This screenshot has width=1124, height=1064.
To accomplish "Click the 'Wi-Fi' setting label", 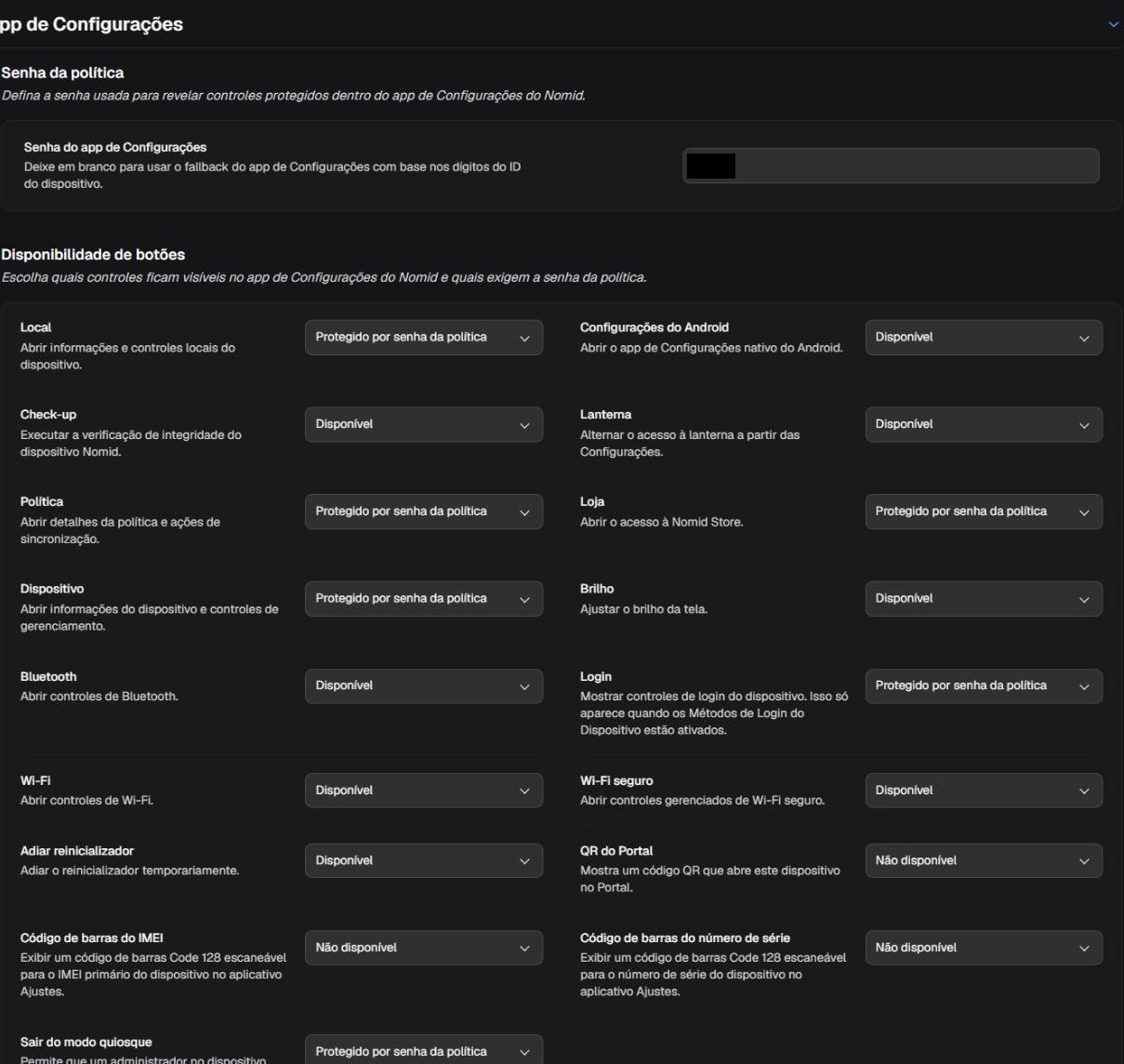I will [x=35, y=780].
